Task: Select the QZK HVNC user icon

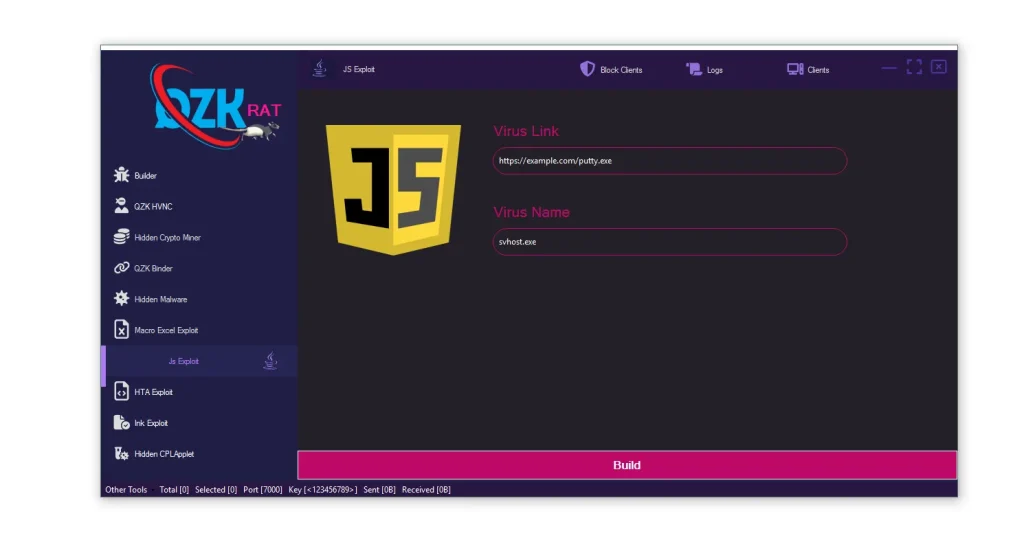Action: tap(121, 206)
